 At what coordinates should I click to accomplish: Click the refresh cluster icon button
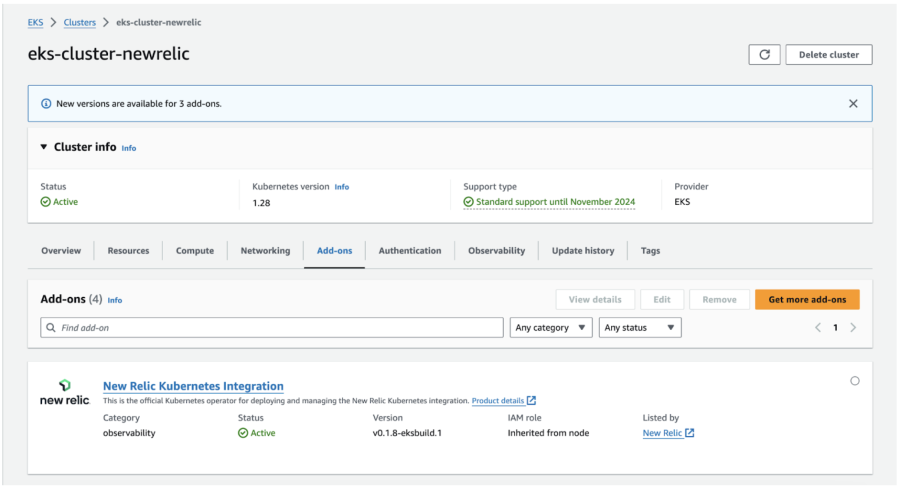click(x=764, y=55)
